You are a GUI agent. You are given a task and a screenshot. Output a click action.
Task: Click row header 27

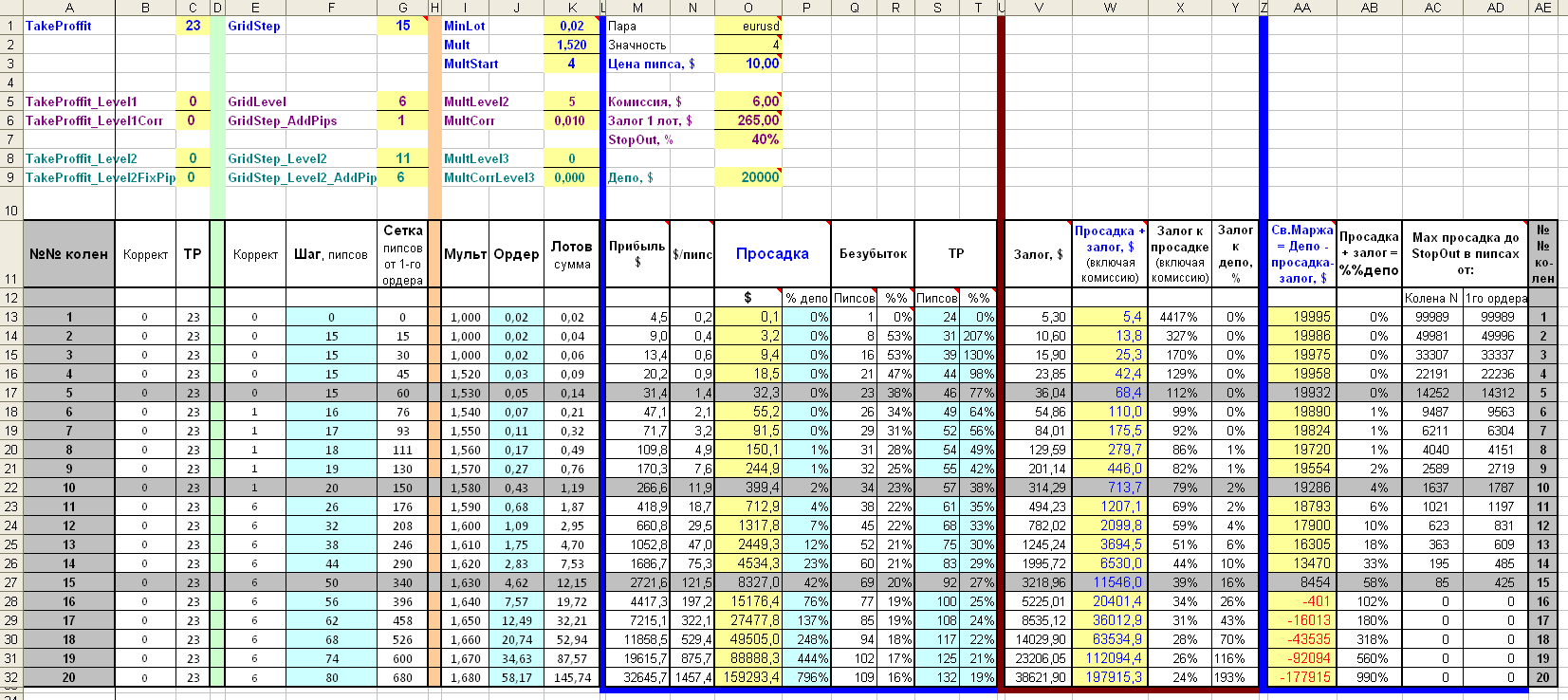click(x=11, y=582)
